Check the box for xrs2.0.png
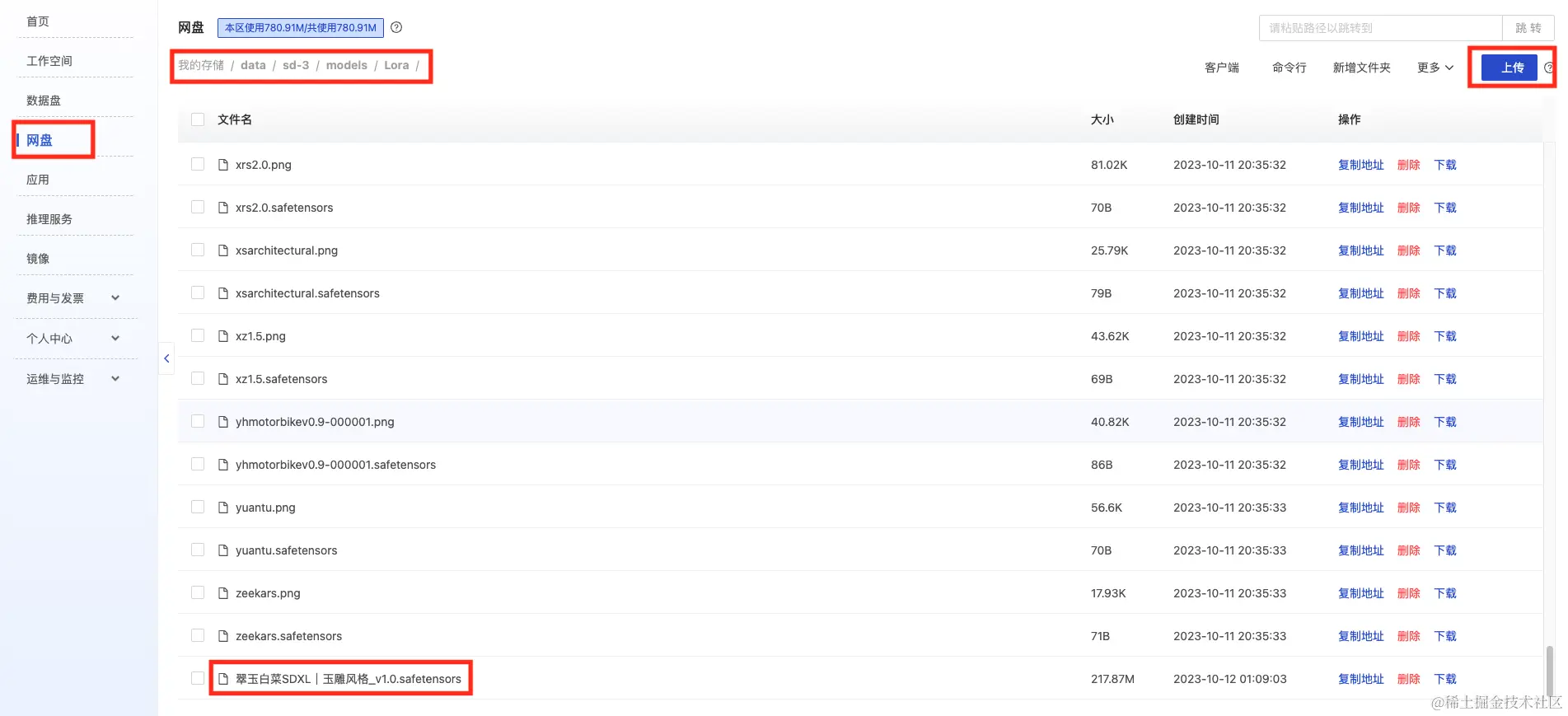1568x716 pixels. coord(198,164)
